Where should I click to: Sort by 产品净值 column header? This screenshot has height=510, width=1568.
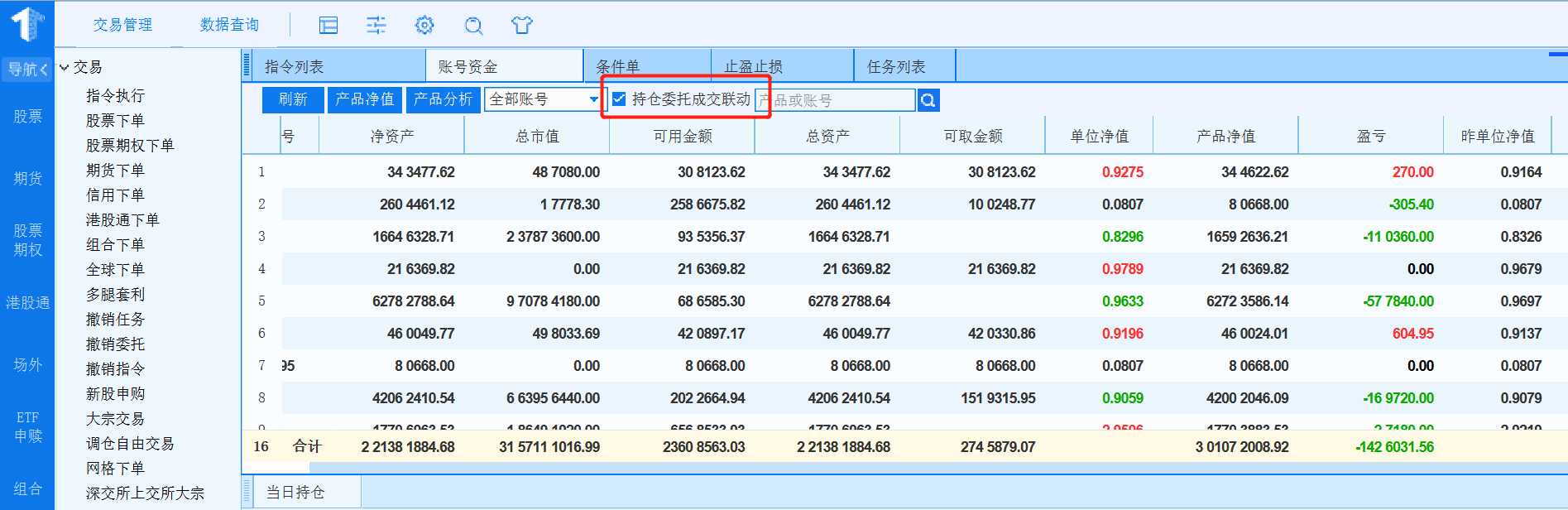(x=1226, y=136)
